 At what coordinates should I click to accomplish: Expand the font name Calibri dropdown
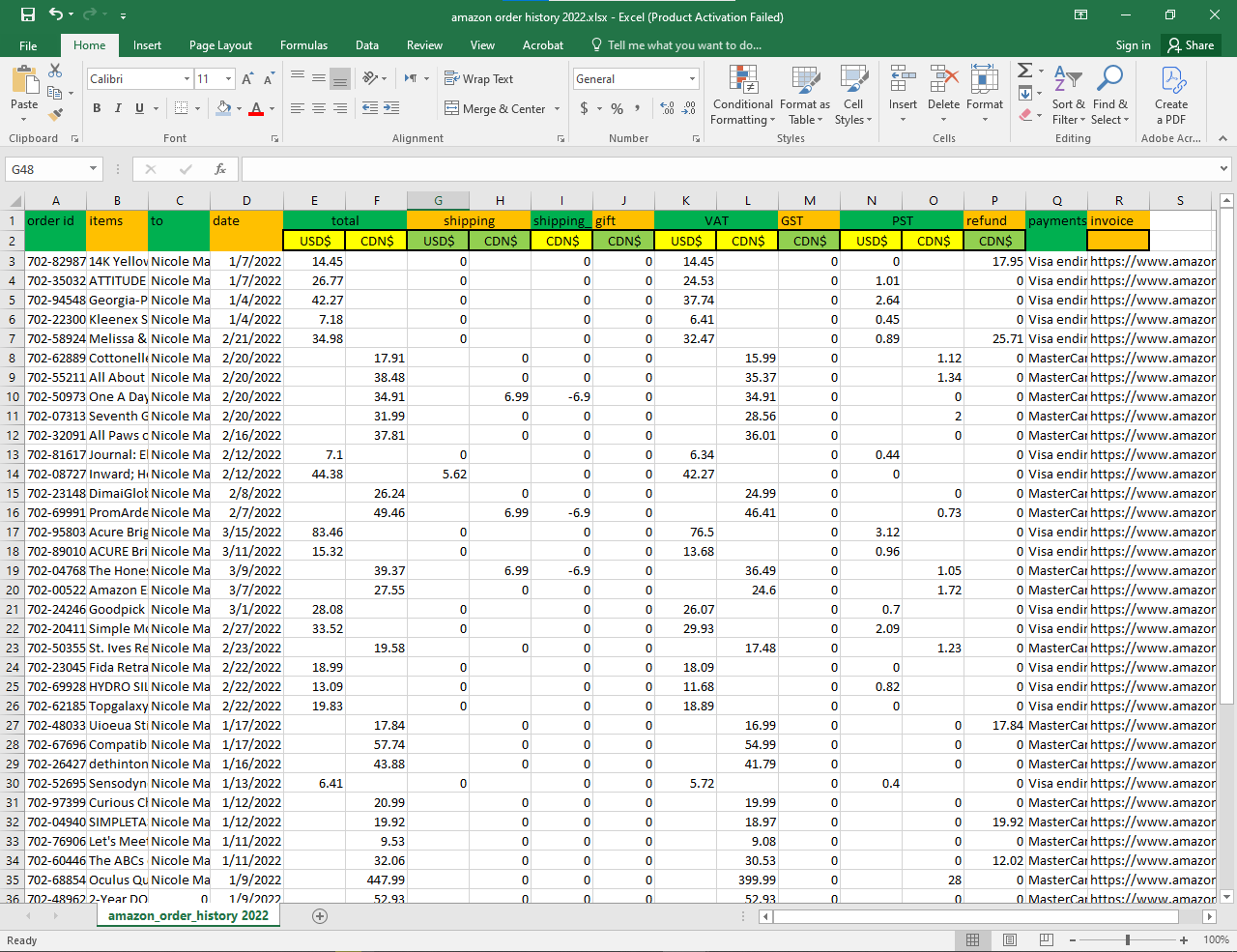pyautogui.click(x=187, y=79)
